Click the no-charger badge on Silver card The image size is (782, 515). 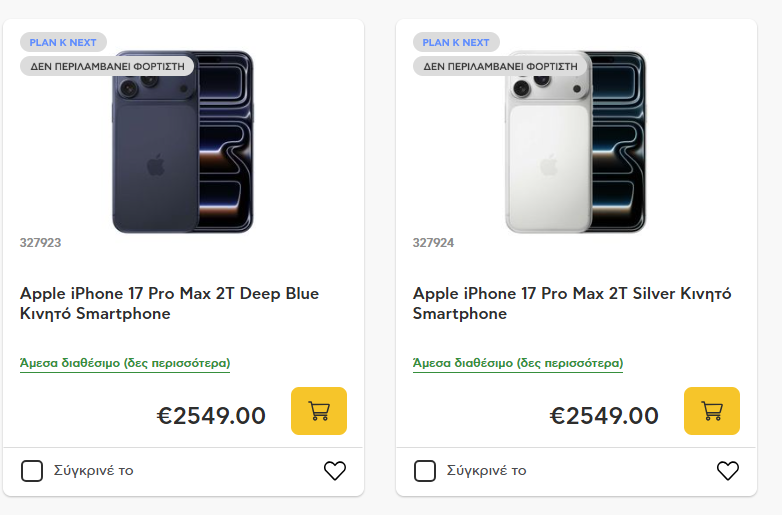point(500,66)
